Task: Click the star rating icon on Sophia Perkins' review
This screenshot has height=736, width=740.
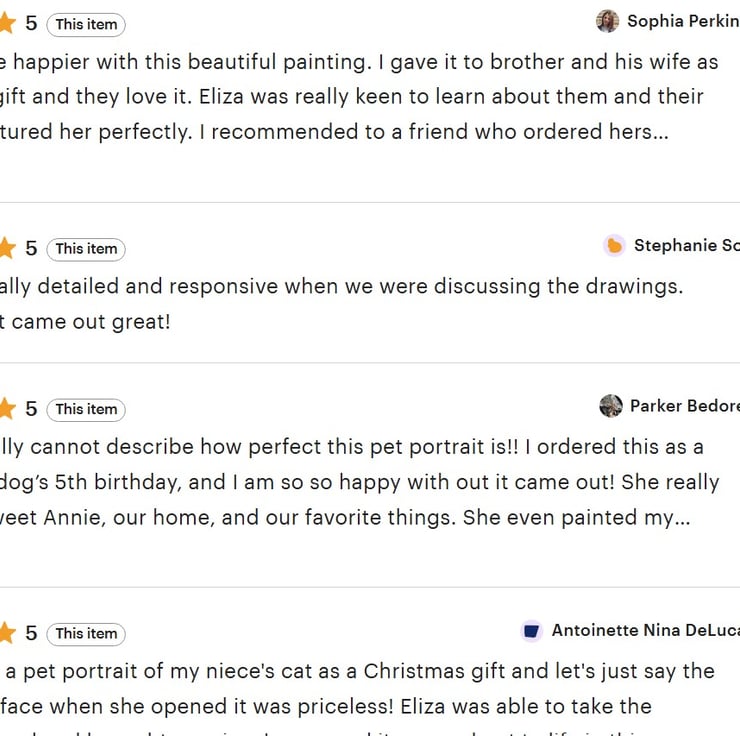Action: [8, 24]
